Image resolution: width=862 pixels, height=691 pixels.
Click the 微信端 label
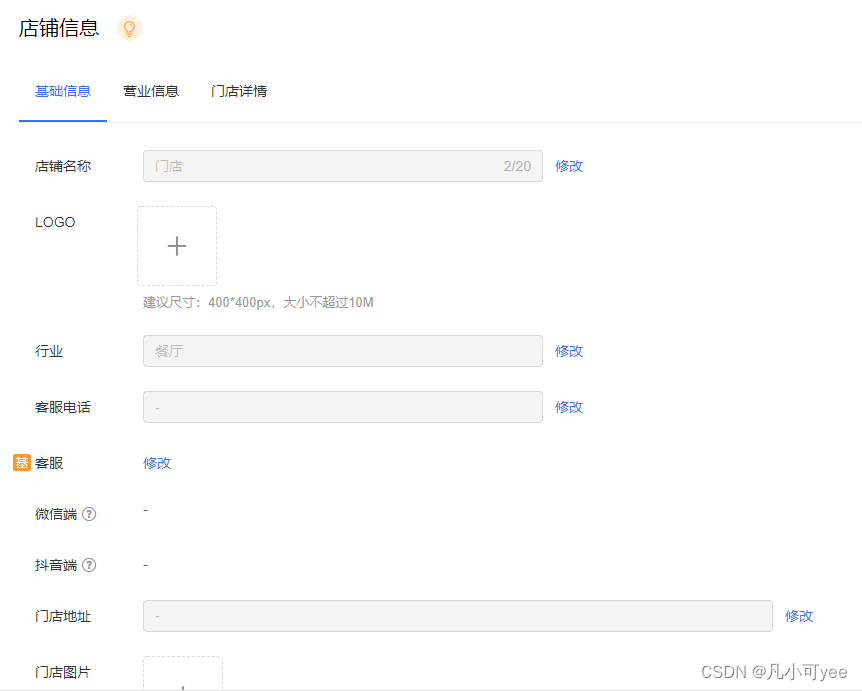tap(56, 514)
